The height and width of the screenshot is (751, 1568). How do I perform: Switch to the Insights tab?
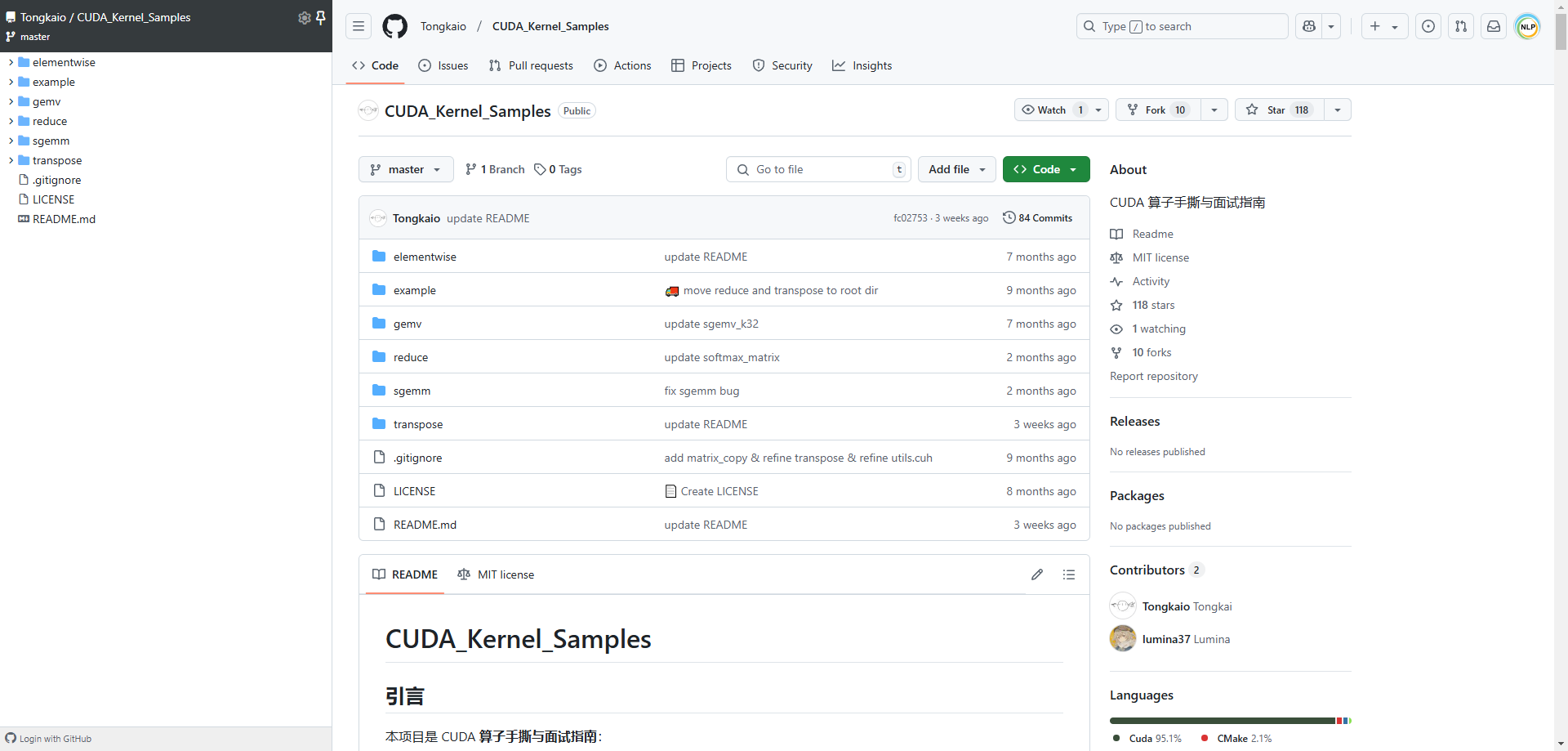pyautogui.click(x=862, y=65)
